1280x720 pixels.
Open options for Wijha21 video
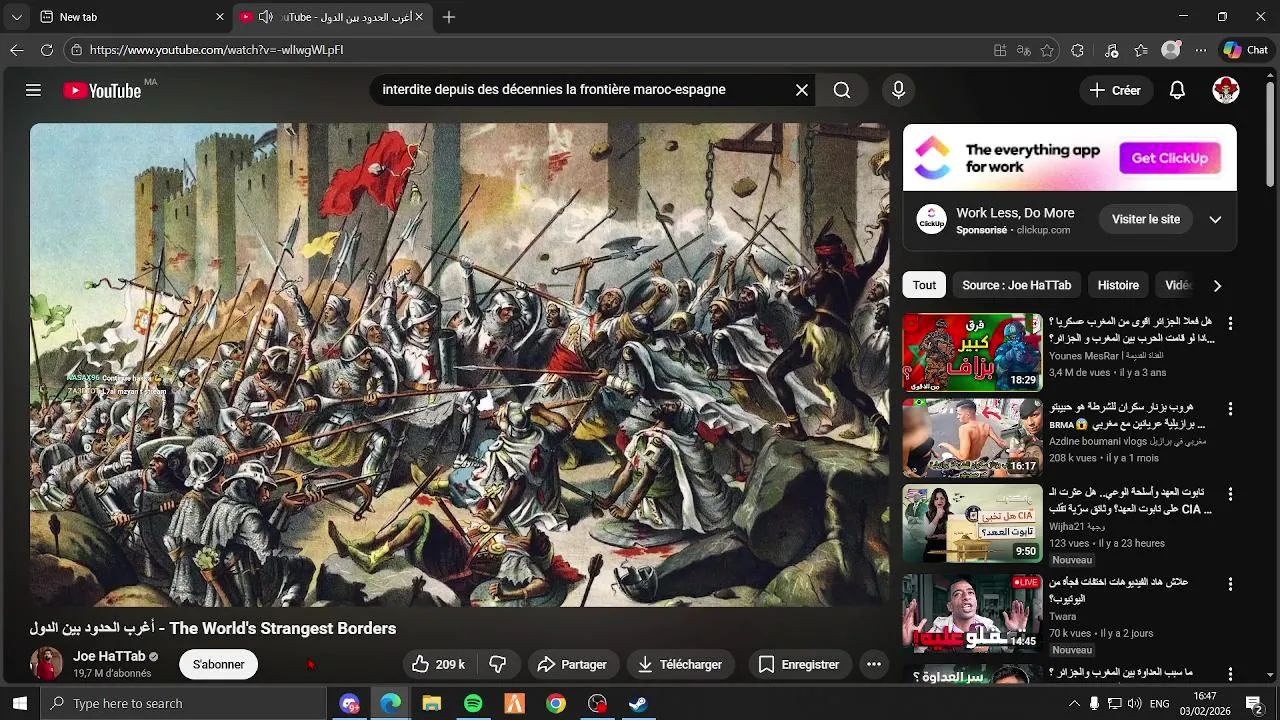coord(1230,495)
